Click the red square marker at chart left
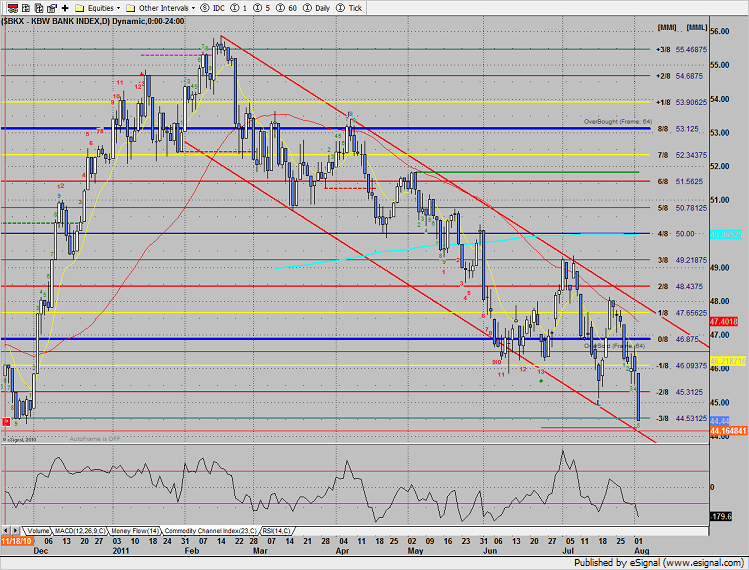This screenshot has width=749, height=570. 6,421
